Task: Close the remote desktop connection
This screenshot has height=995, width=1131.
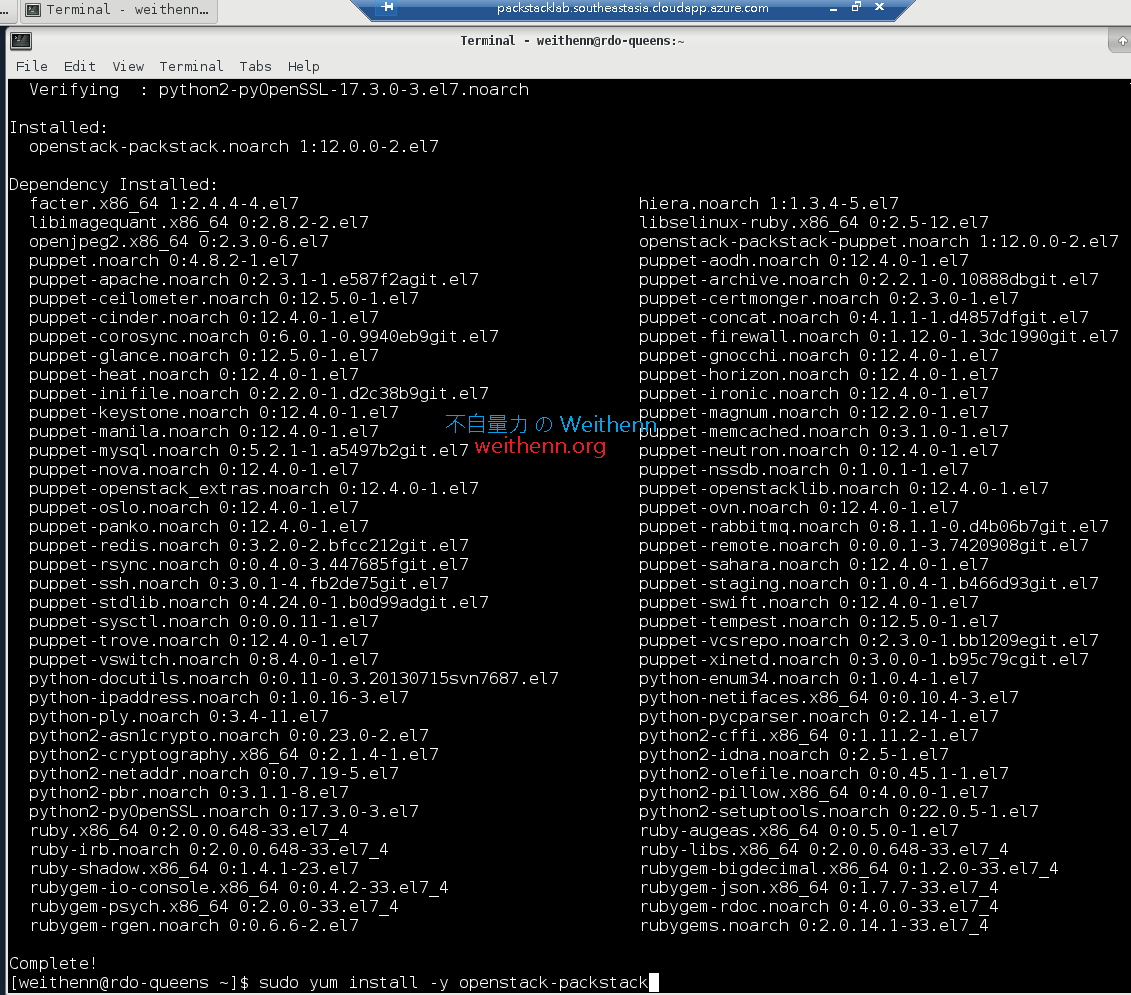Action: coord(879,7)
